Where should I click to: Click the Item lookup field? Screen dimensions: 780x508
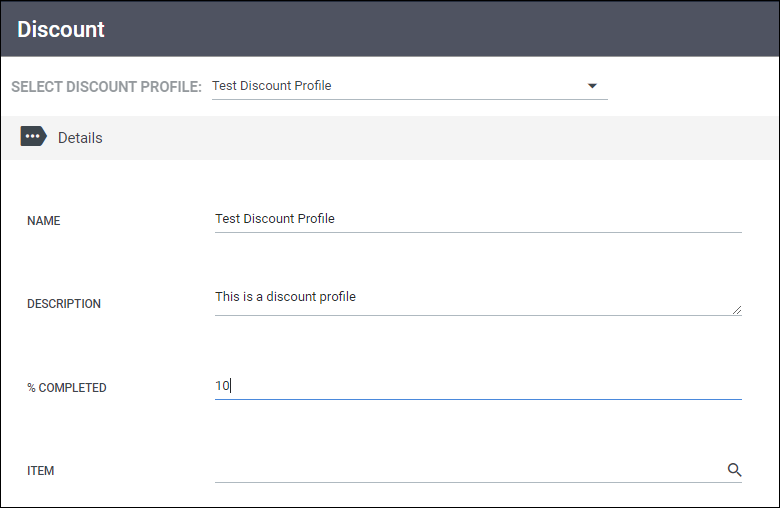pyautogui.click(x=478, y=470)
